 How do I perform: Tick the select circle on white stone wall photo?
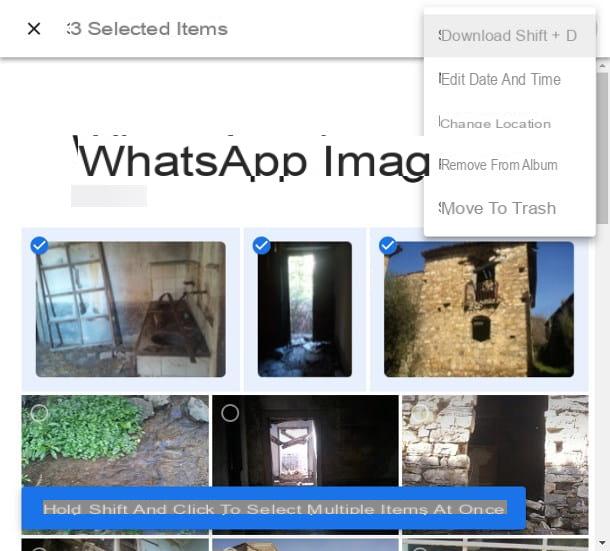(420, 413)
